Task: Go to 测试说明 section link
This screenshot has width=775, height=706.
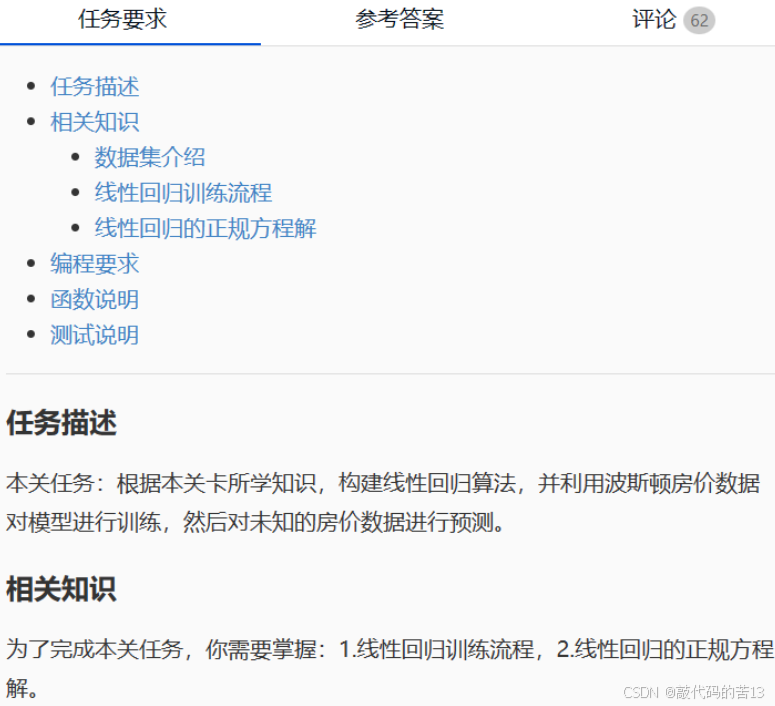Action: coord(94,335)
